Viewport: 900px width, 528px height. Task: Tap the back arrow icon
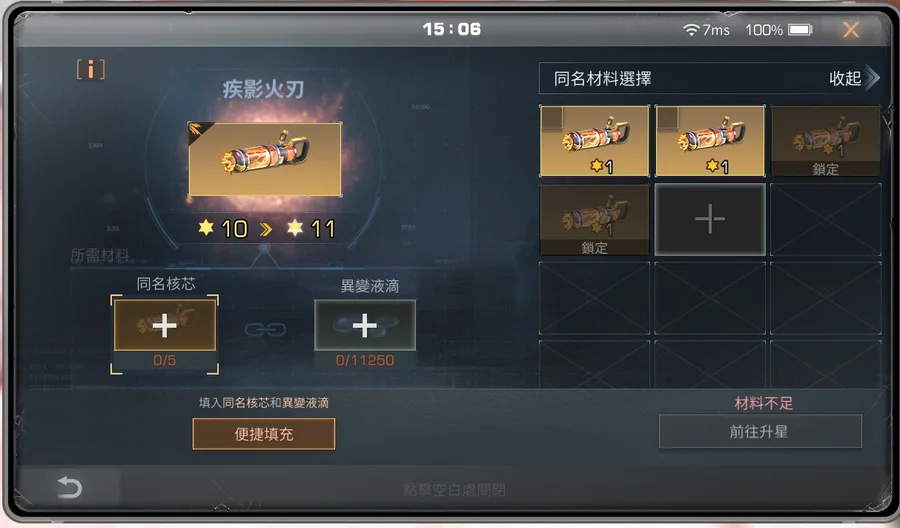click(69, 487)
